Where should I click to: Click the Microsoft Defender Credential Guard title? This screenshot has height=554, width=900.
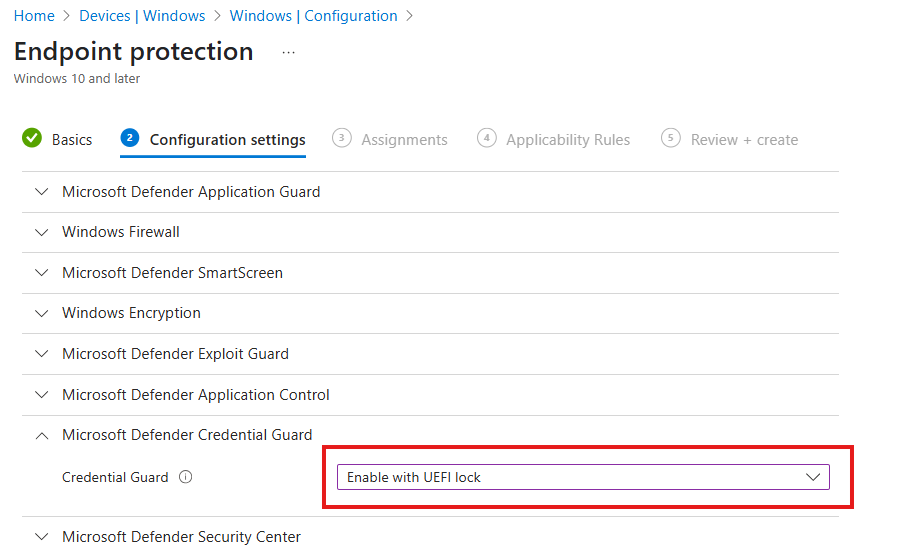pyautogui.click(x=187, y=435)
